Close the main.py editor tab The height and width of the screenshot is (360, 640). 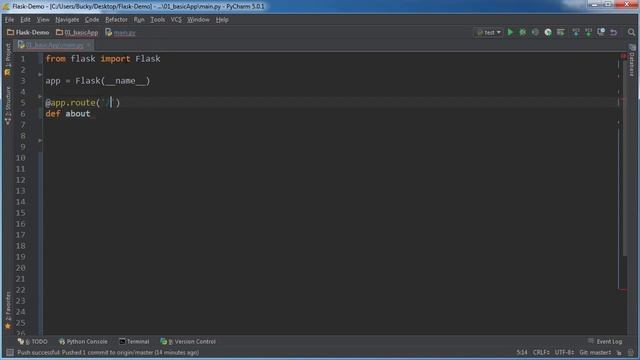pyautogui.click(x=89, y=45)
